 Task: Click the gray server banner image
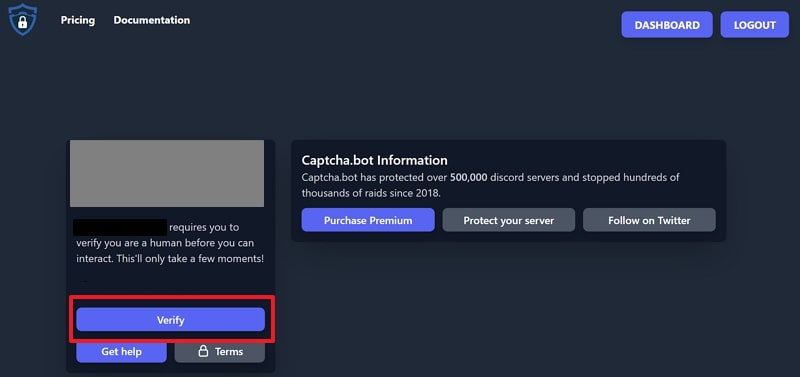(x=167, y=173)
